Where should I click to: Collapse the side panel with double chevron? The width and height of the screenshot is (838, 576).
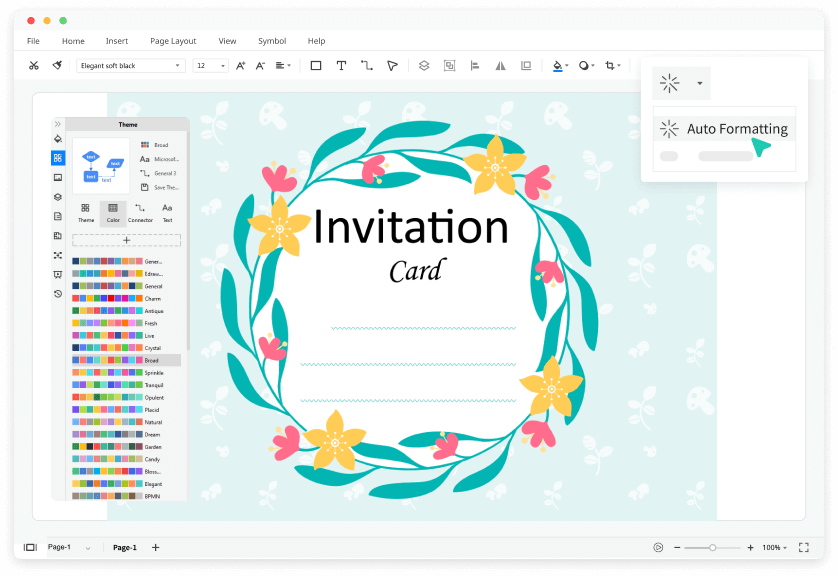point(58,124)
